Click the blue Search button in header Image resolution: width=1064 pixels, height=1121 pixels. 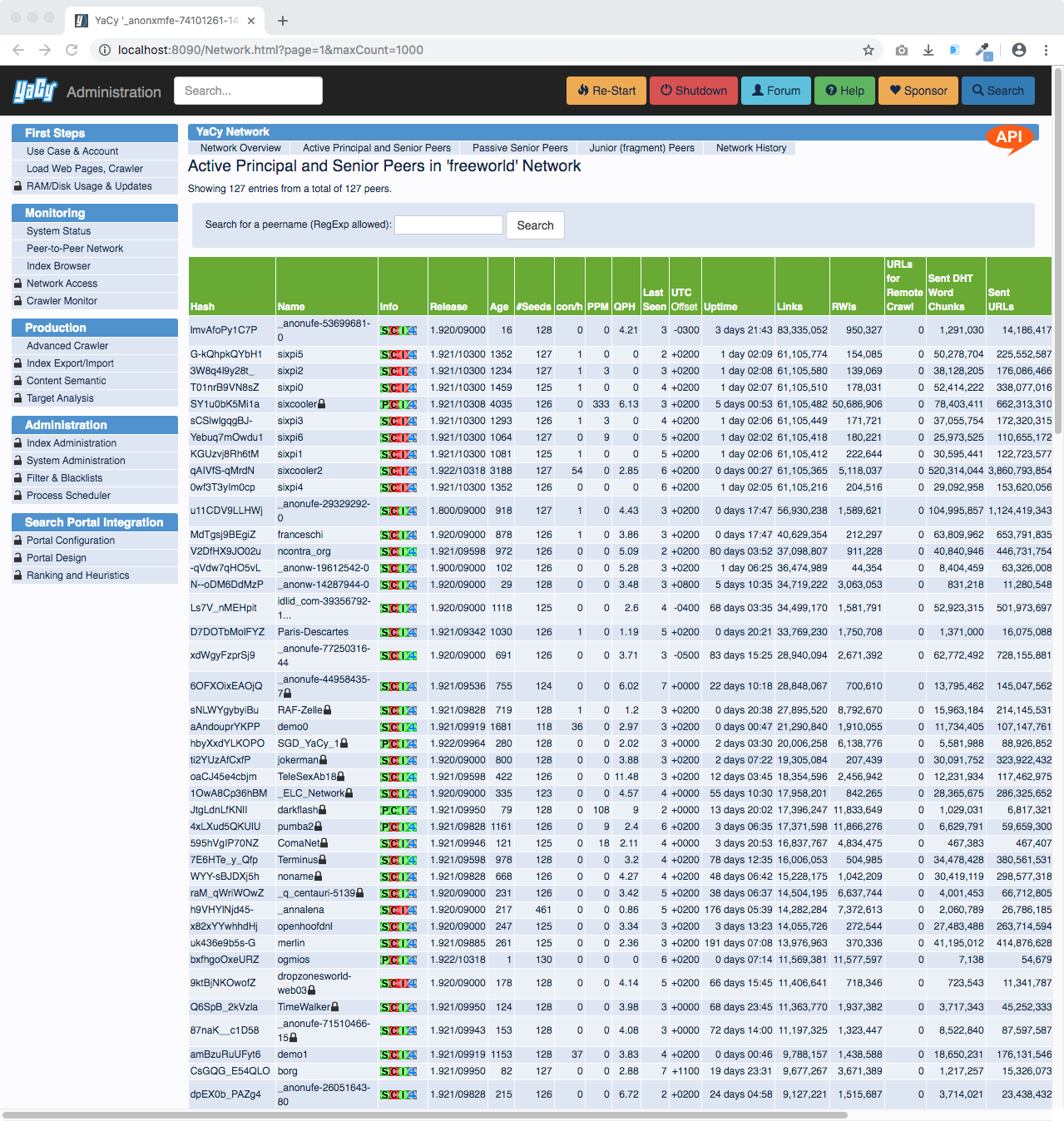pyautogui.click(x=998, y=91)
